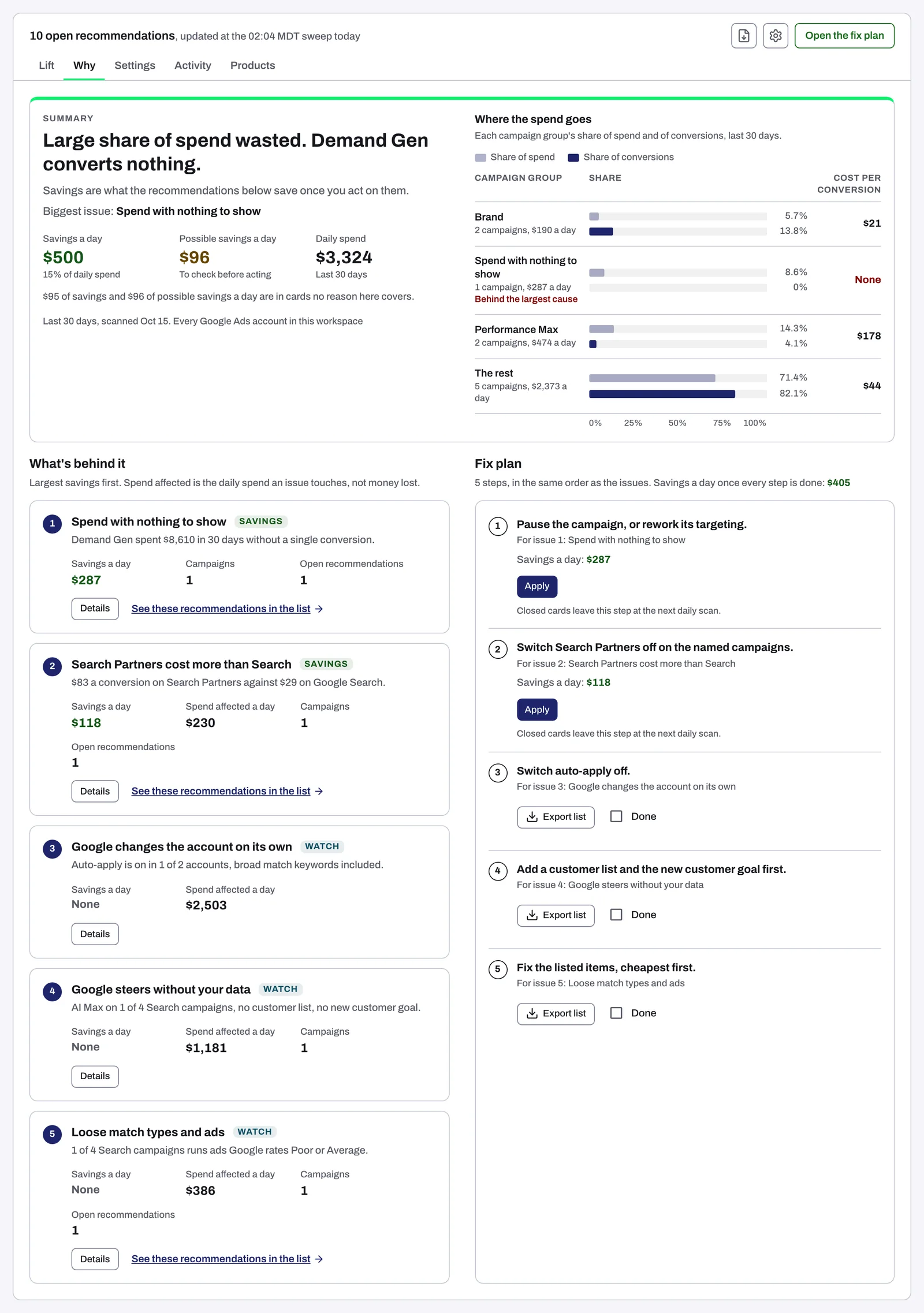Click the $178 cost per conversion value
Image resolution: width=924 pixels, height=1313 pixels.
coord(869,336)
